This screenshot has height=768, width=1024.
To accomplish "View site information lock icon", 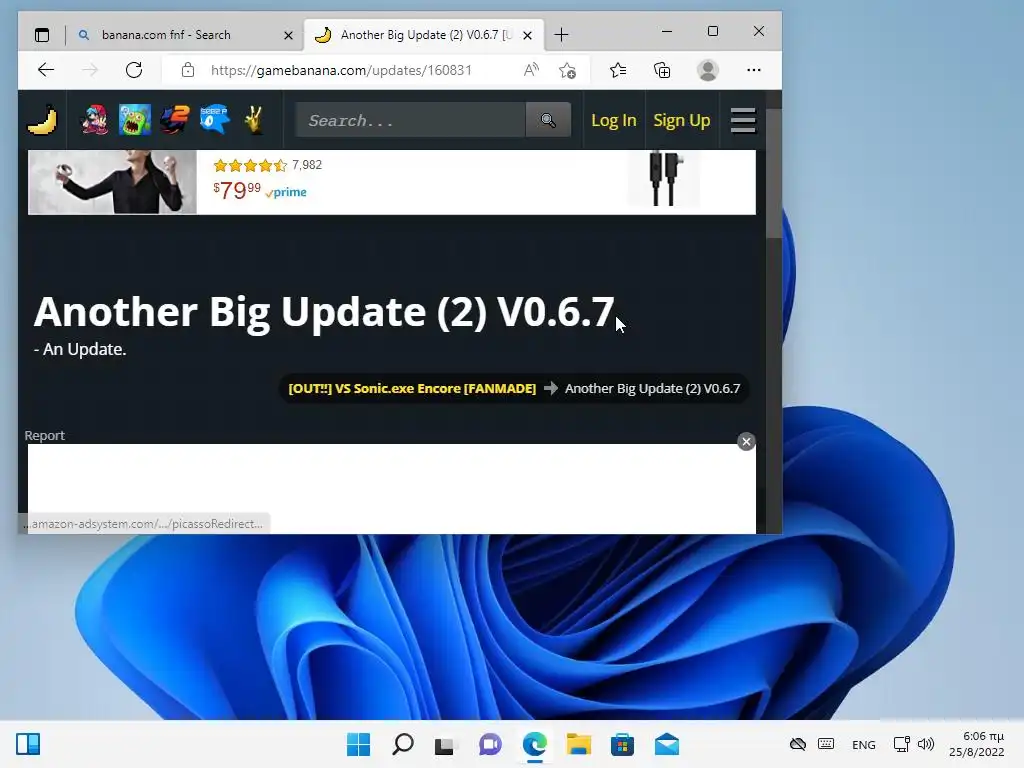I will pos(188,70).
